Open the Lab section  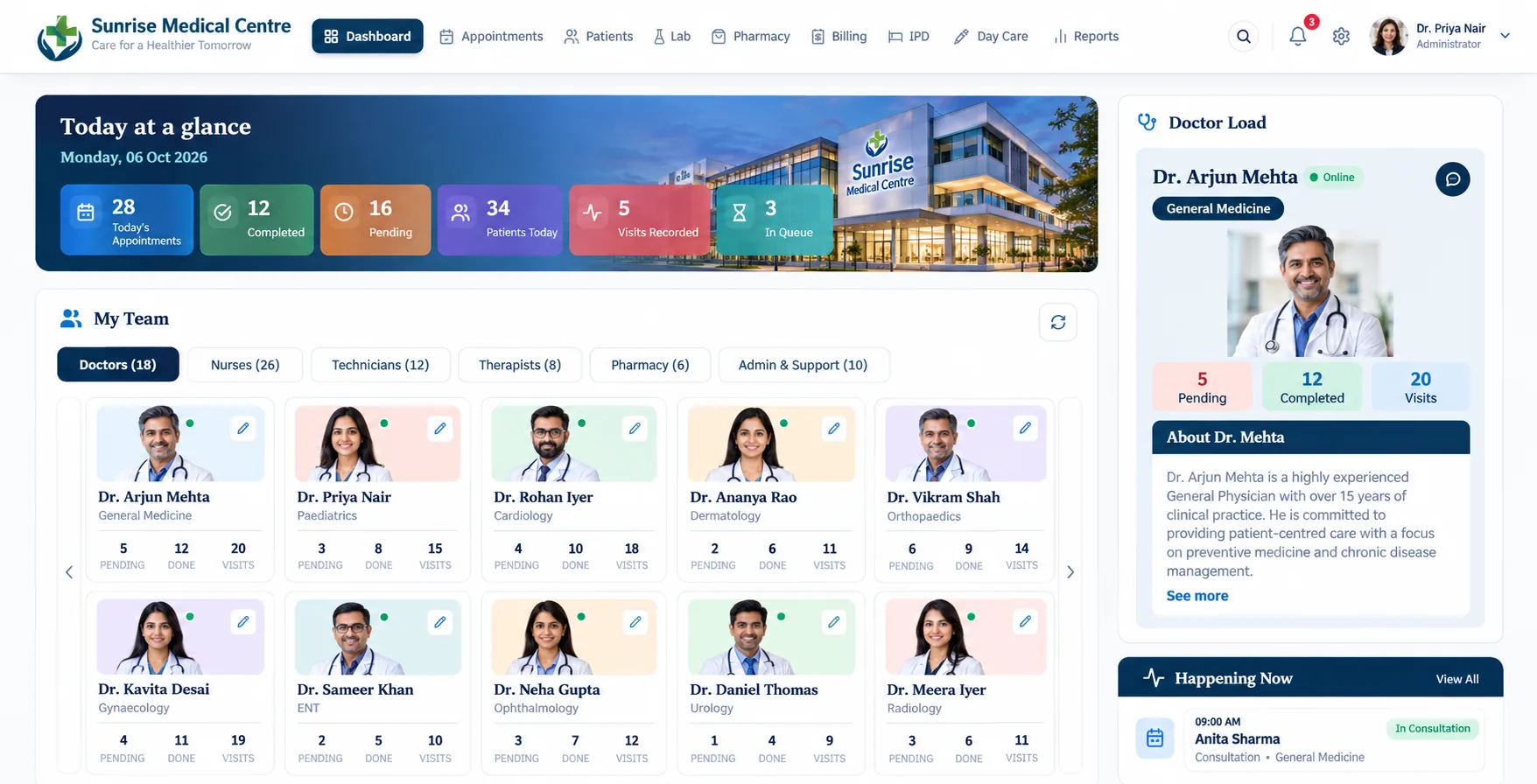pos(671,37)
